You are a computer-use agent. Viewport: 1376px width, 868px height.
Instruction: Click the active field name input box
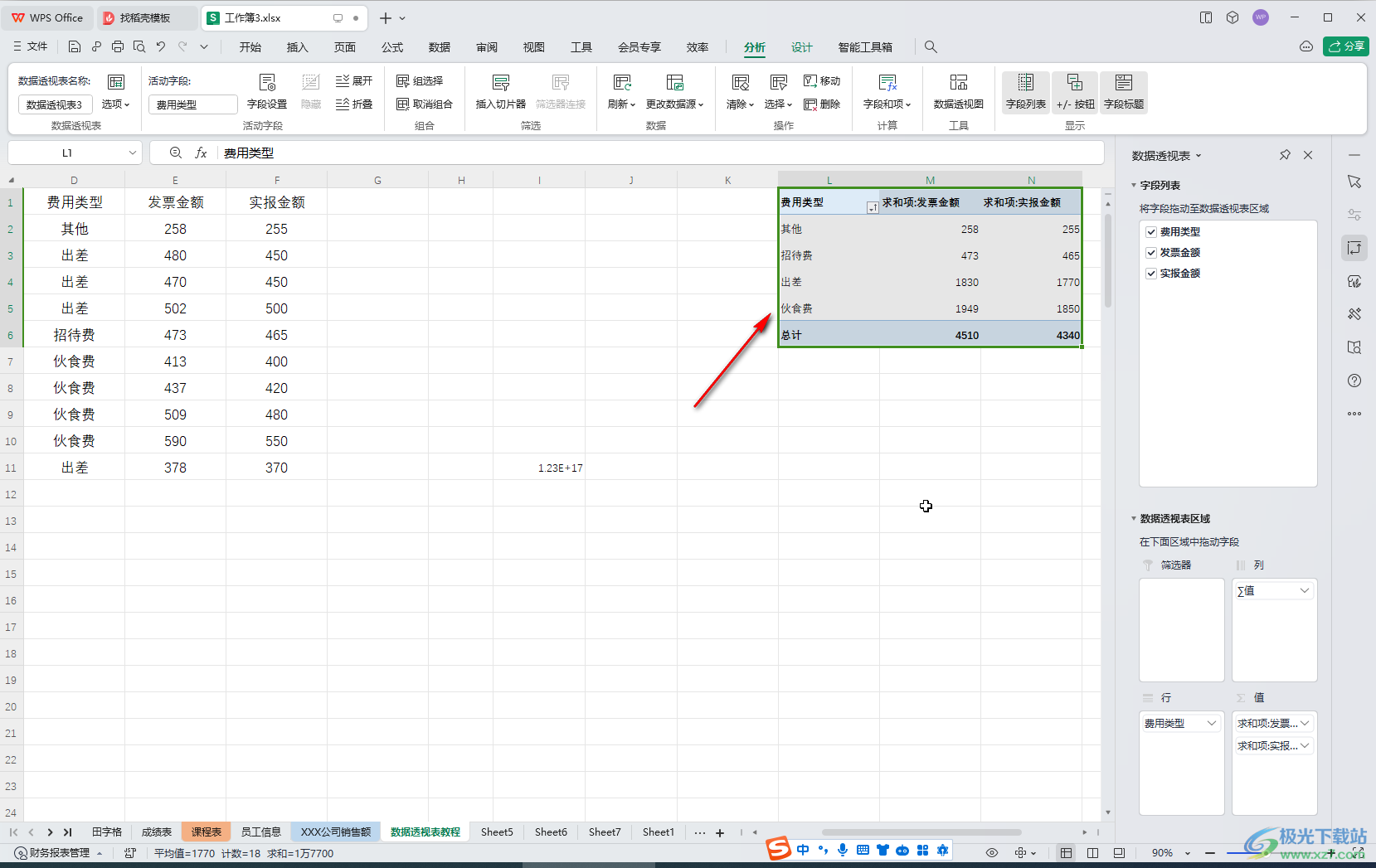tap(193, 104)
